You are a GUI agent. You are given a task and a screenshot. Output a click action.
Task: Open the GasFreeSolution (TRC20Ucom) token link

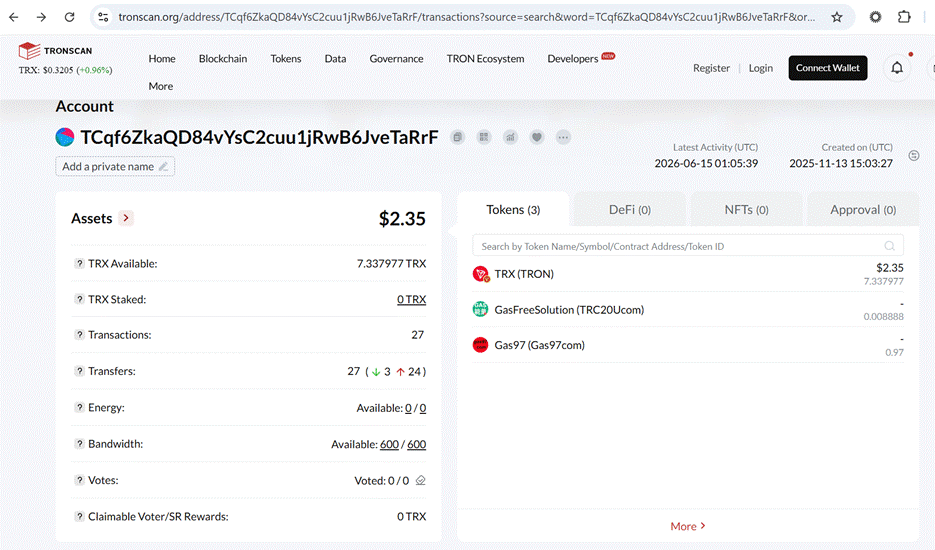click(569, 310)
